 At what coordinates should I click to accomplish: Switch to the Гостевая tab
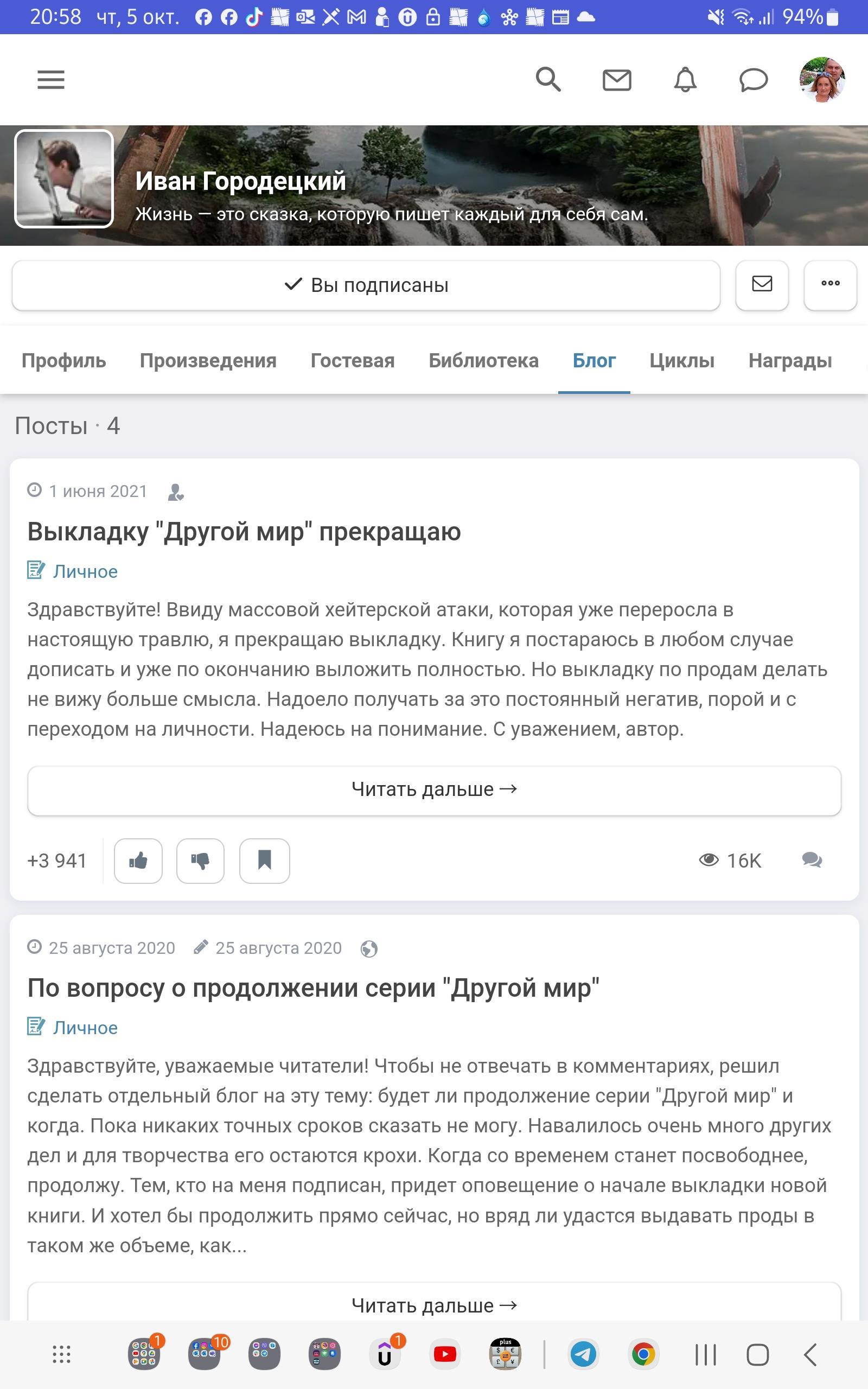[x=353, y=360]
